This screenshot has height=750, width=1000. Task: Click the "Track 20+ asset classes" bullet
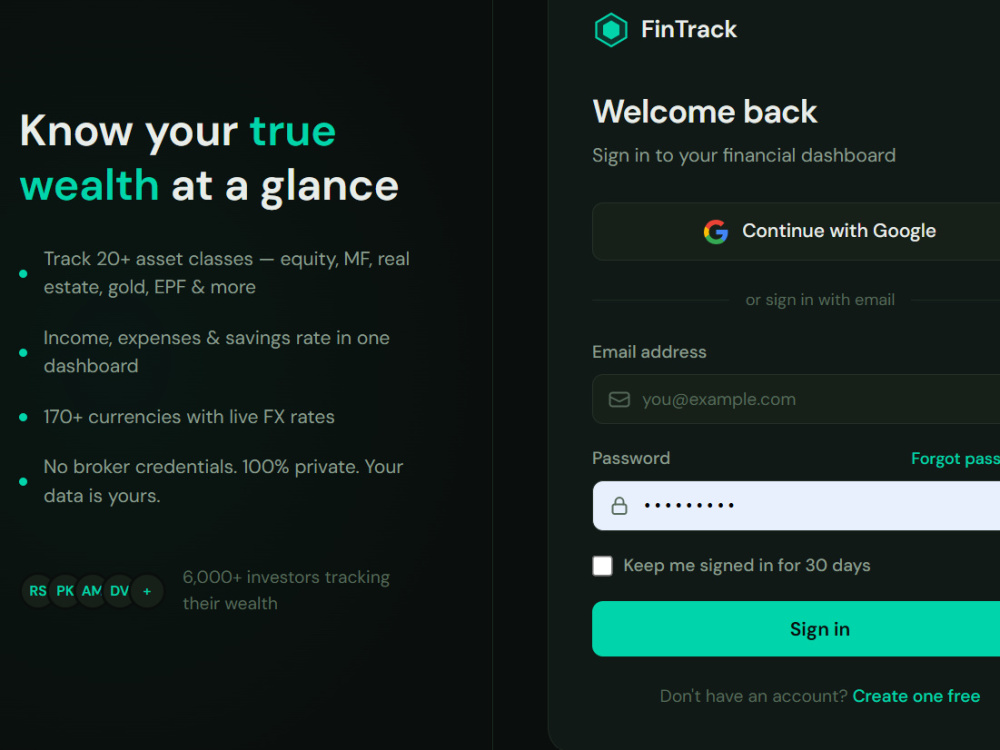click(x=226, y=273)
